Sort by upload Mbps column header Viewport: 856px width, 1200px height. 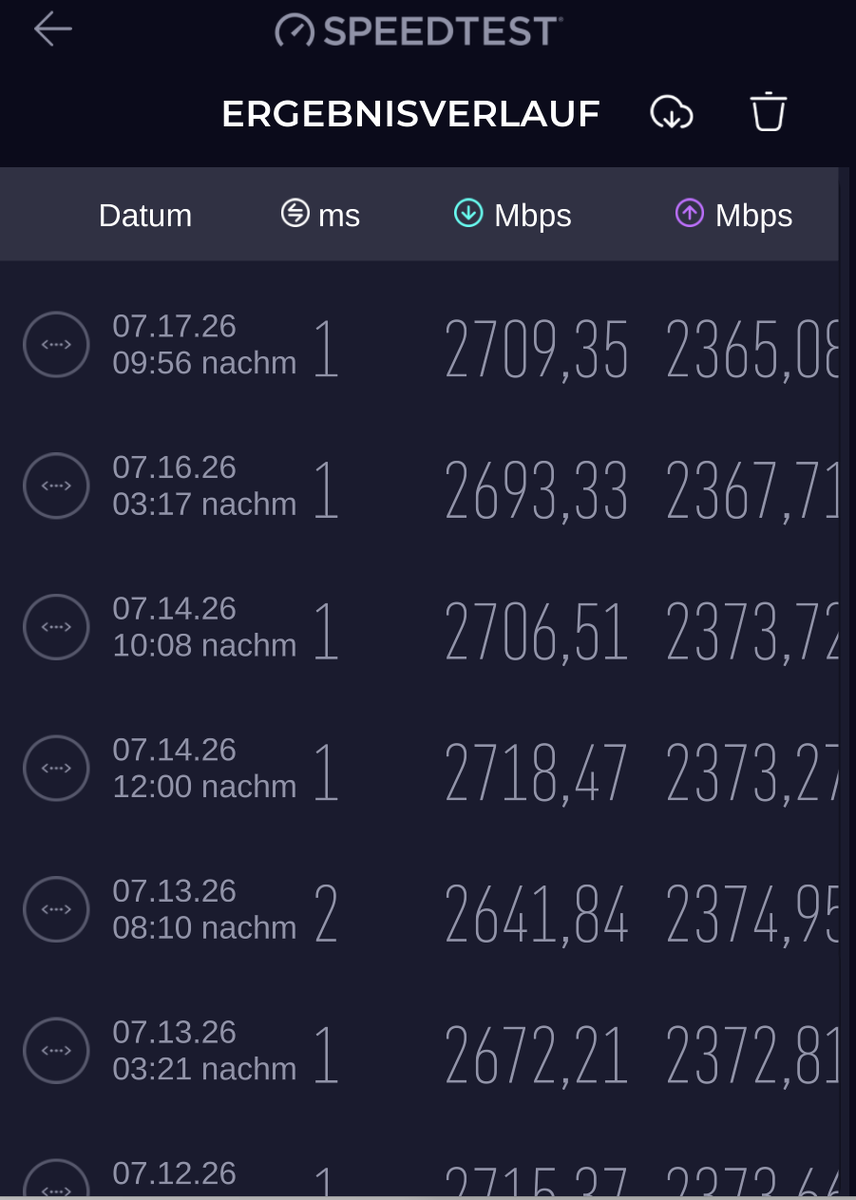click(734, 215)
